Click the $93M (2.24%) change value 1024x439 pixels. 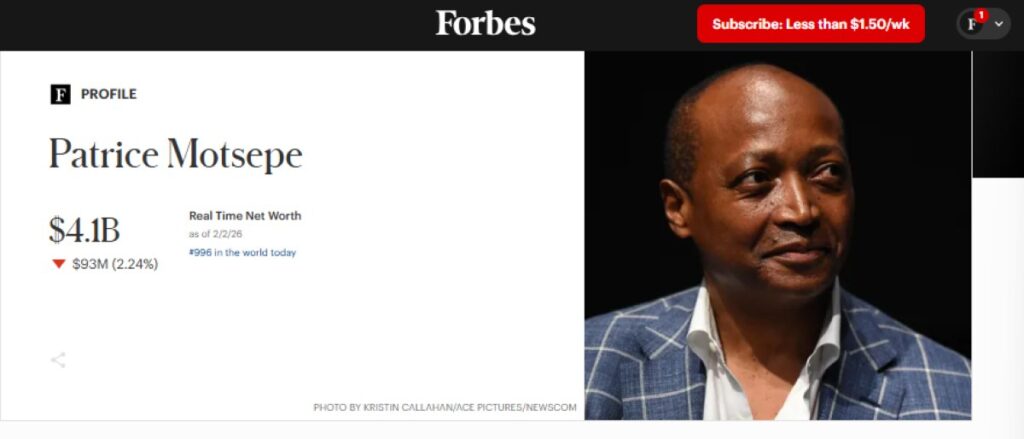[115, 264]
